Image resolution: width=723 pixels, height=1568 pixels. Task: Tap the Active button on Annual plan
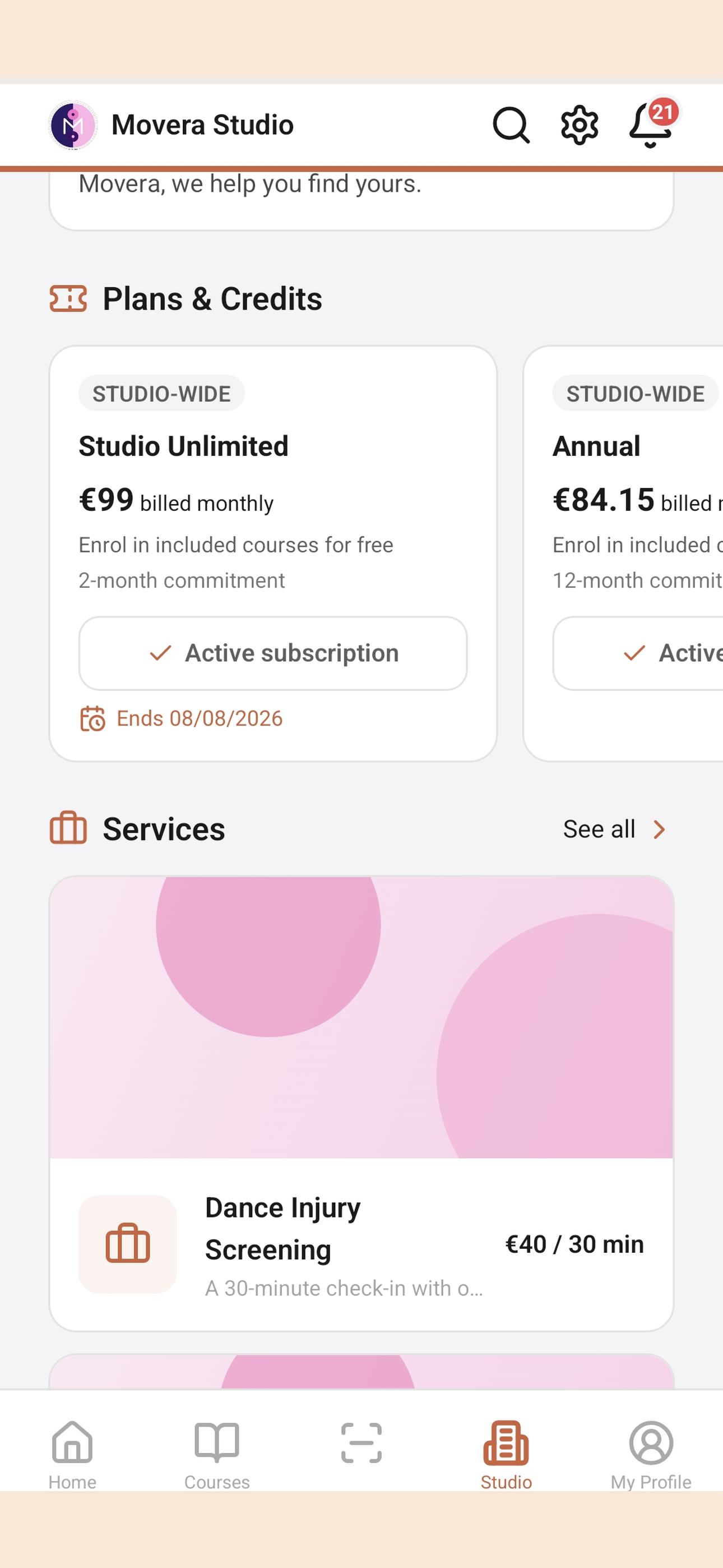(638, 653)
